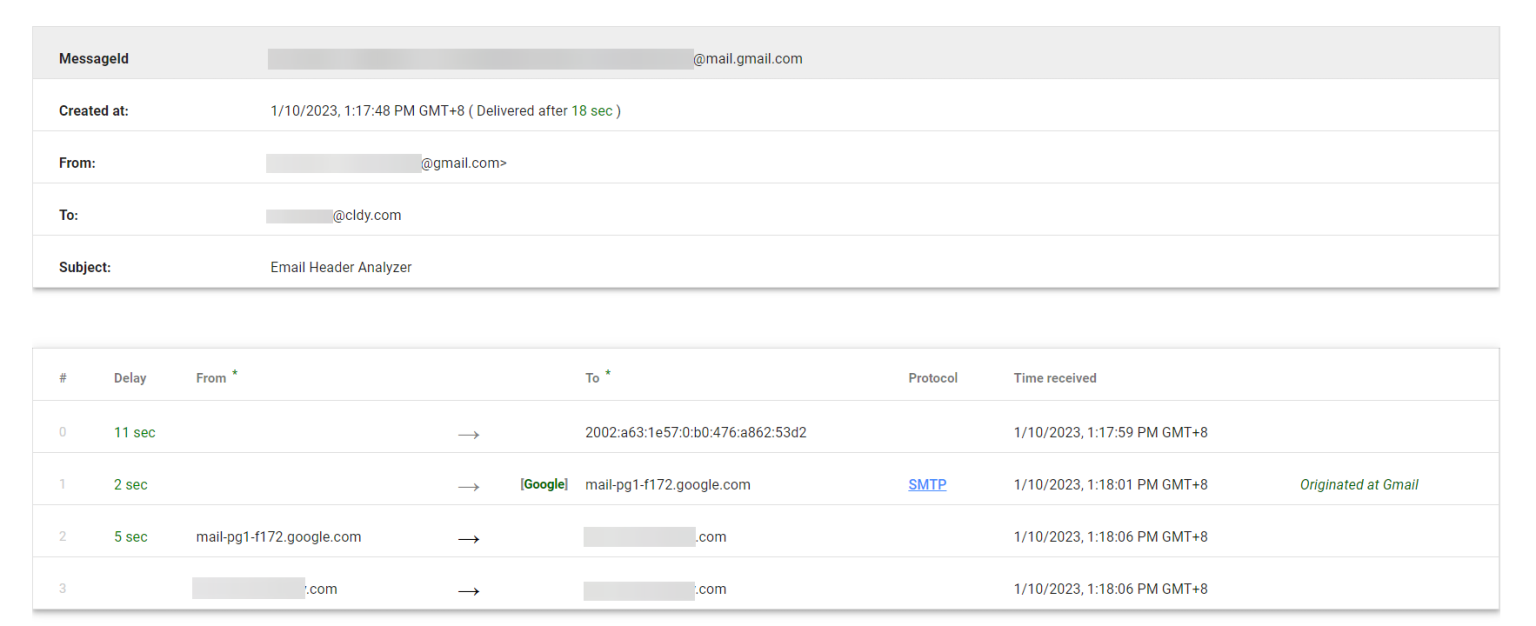Select the 2 sec delay value
The image size is (1536, 626).
pyautogui.click(x=131, y=484)
